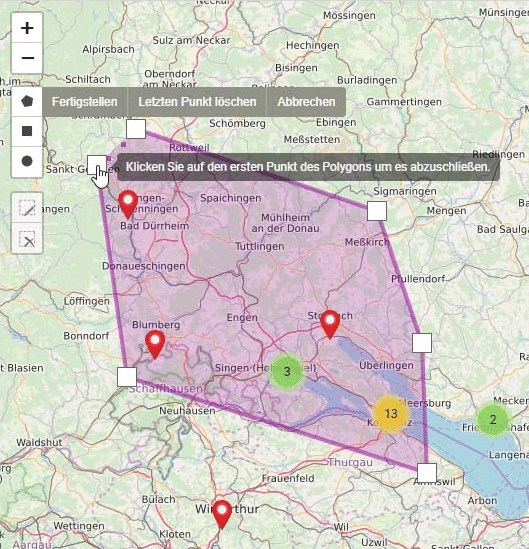Expand the yellow cluster of 13 at Konstanz
Screen dimensions: 529x549
391,414
